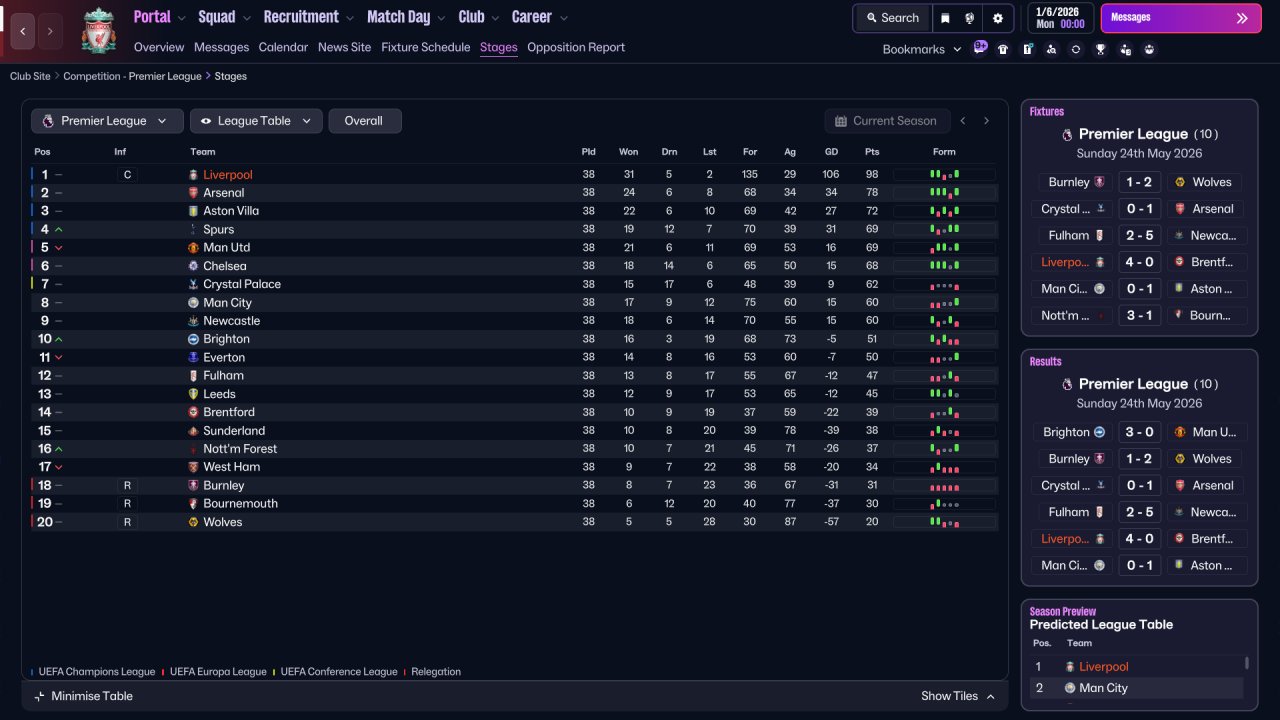This screenshot has width=1280, height=720.
Task: Open the player search scouting shortcut
Action: [1051, 49]
